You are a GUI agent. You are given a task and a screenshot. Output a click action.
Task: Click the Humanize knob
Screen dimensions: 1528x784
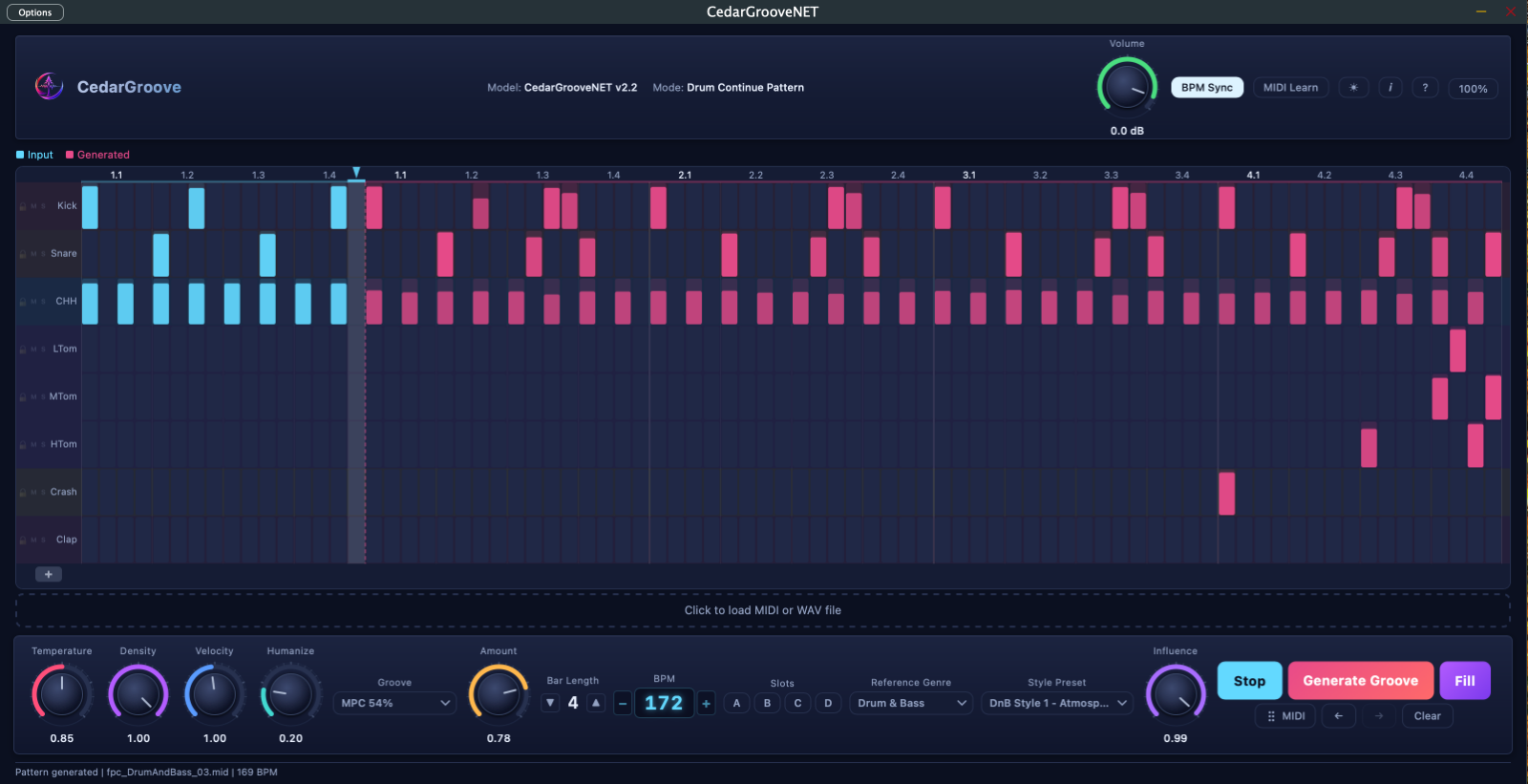(x=290, y=693)
